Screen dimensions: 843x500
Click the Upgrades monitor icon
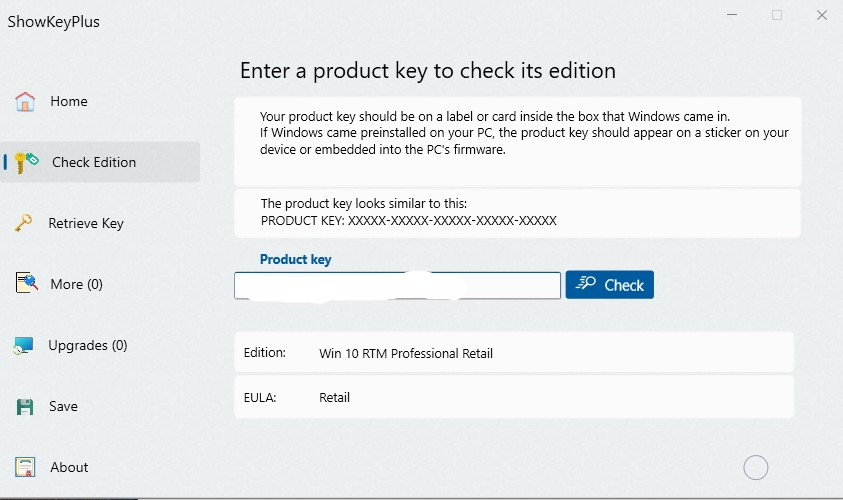pos(24,345)
